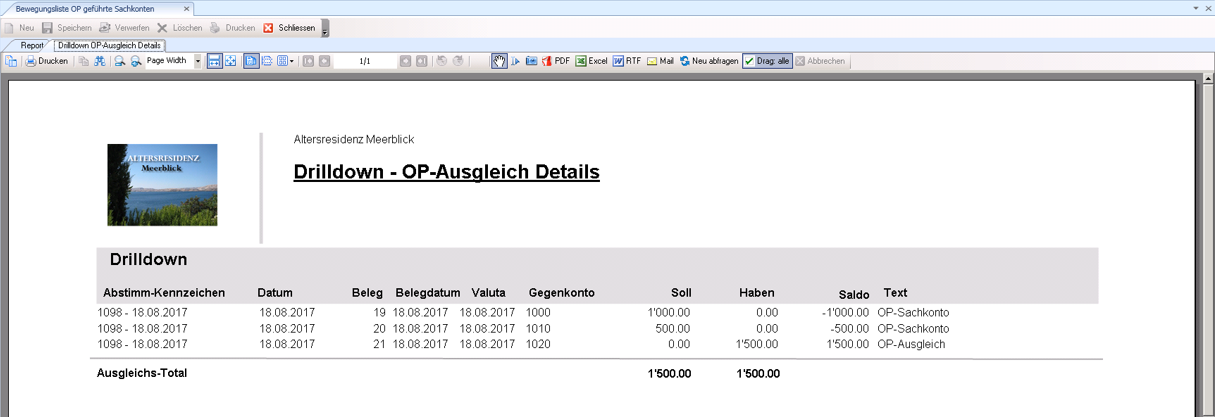The height and width of the screenshot is (417, 1217).
Task: Toggle the Drag: alle checkbox button
Action: [x=768, y=61]
